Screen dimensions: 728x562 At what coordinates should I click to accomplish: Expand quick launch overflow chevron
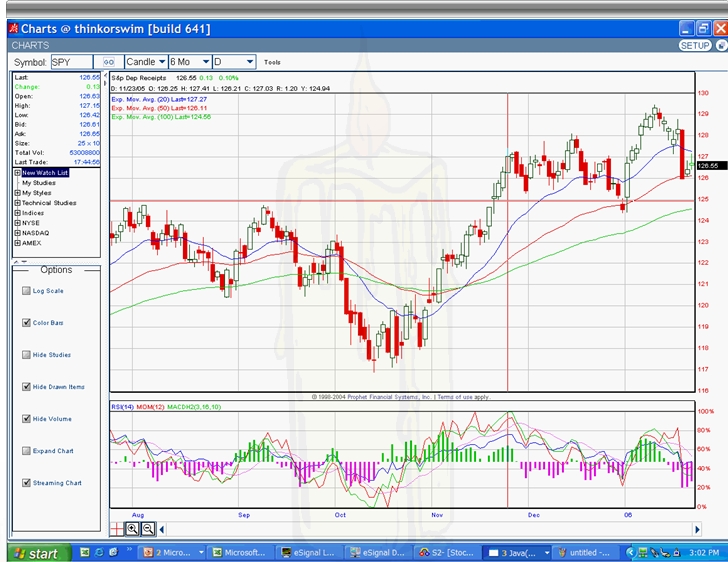pos(129,550)
